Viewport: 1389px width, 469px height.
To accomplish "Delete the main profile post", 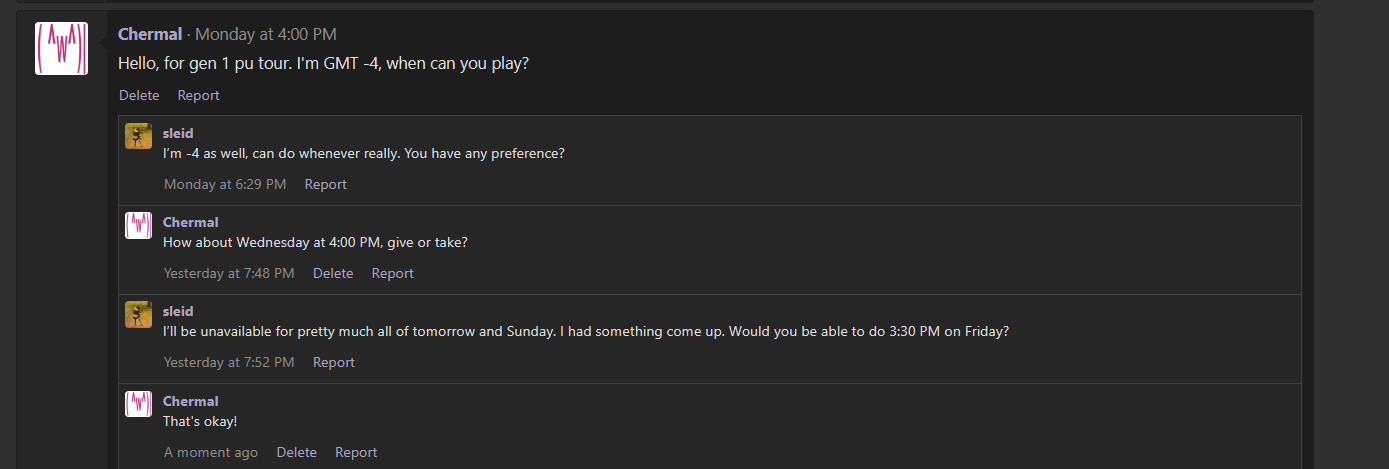I will tap(139, 95).
